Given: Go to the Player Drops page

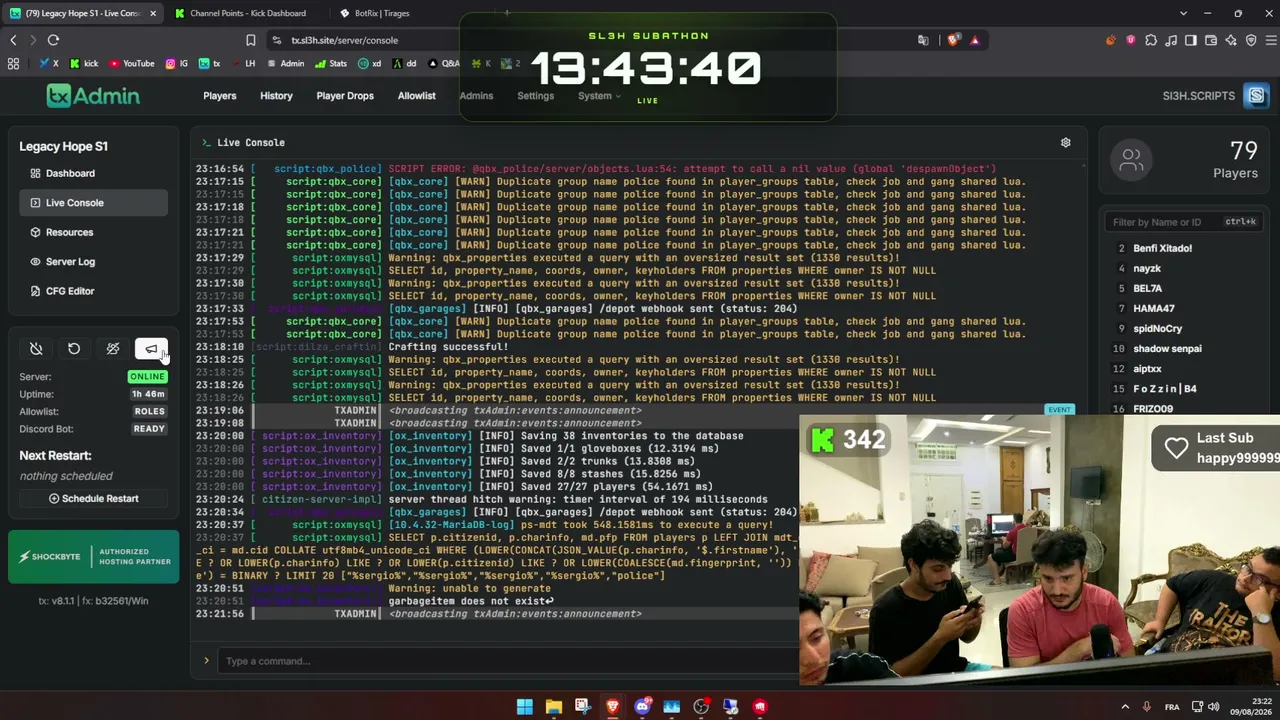Looking at the screenshot, I should tap(345, 96).
